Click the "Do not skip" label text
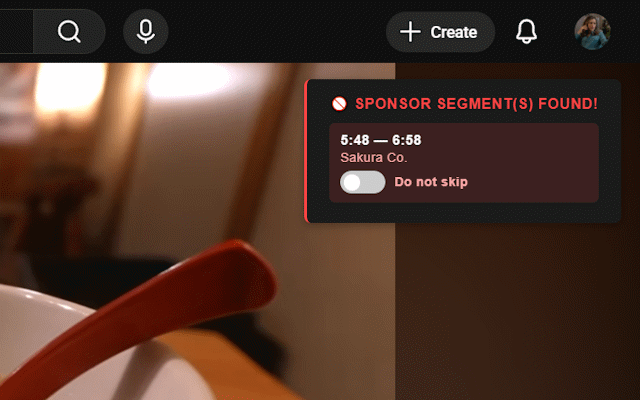Image resolution: width=640 pixels, height=400 pixels. point(431,182)
